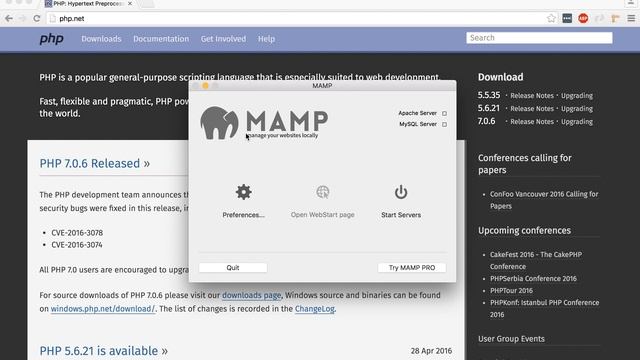The width and height of the screenshot is (640, 360).
Task: Click the MAMP window title bar text
Action: [322, 86]
